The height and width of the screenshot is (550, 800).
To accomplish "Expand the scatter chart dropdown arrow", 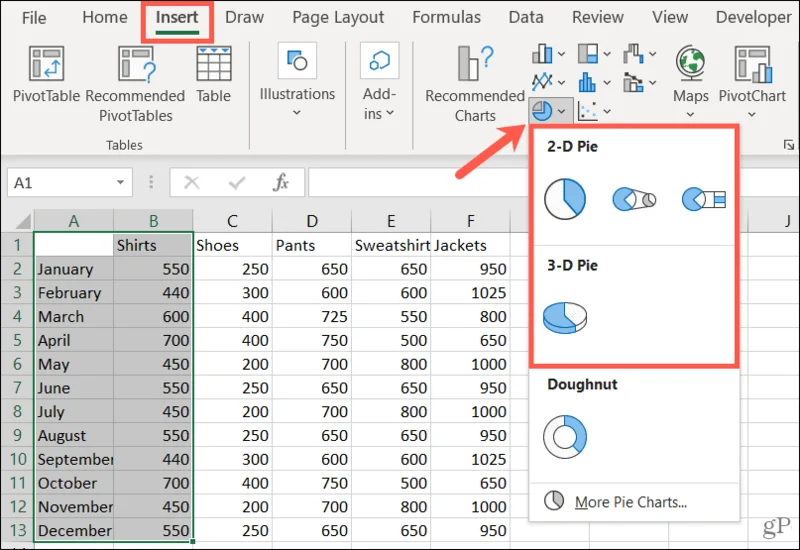I will (607, 111).
